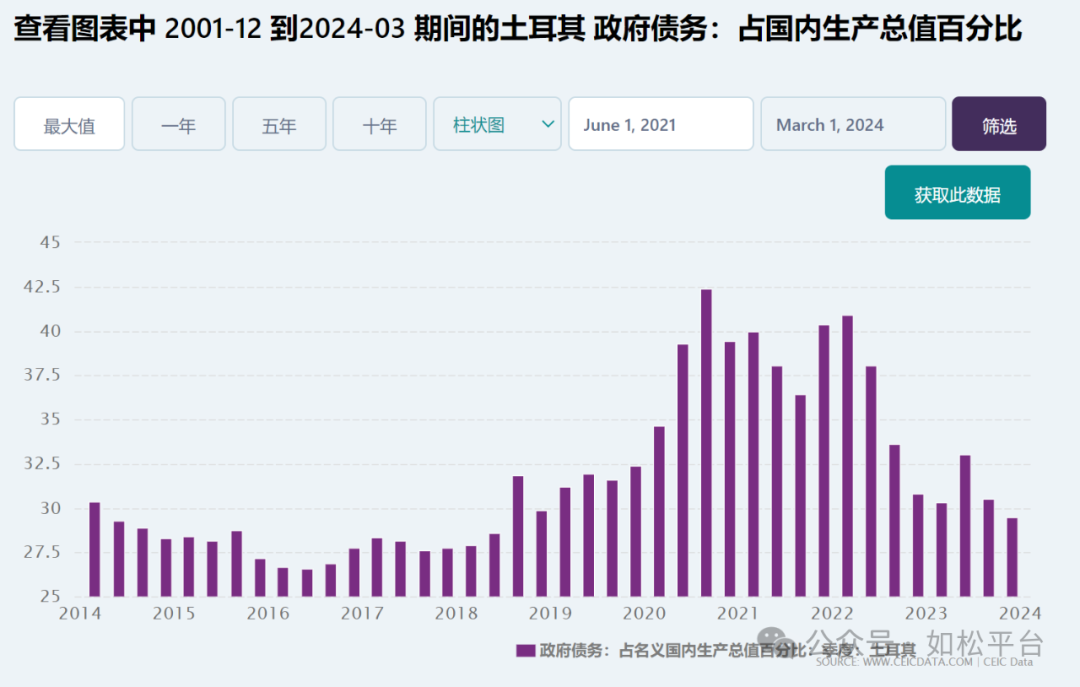
Task: Edit the March 1, 2024 end date
Action: point(853,124)
